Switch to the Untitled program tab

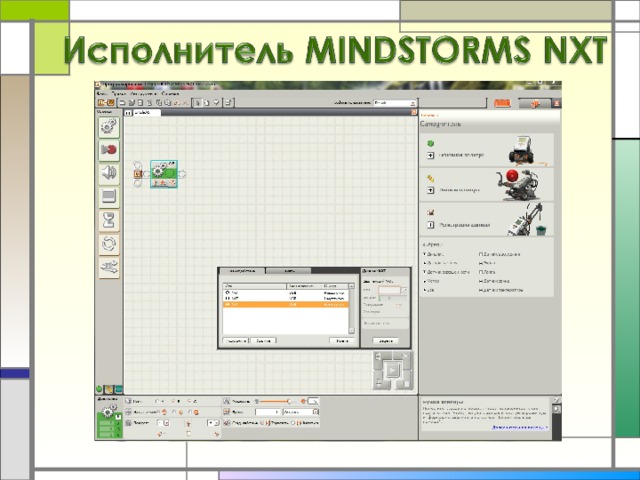pyautogui.click(x=147, y=112)
